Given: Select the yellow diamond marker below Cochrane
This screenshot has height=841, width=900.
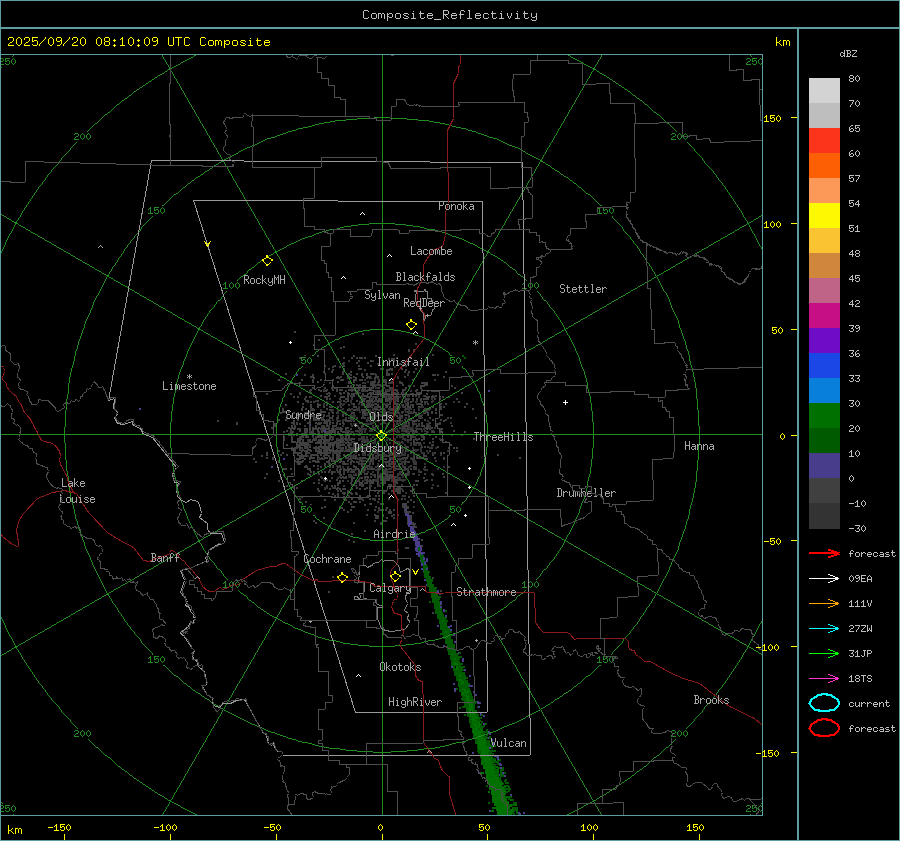Looking at the screenshot, I should (x=342, y=578).
